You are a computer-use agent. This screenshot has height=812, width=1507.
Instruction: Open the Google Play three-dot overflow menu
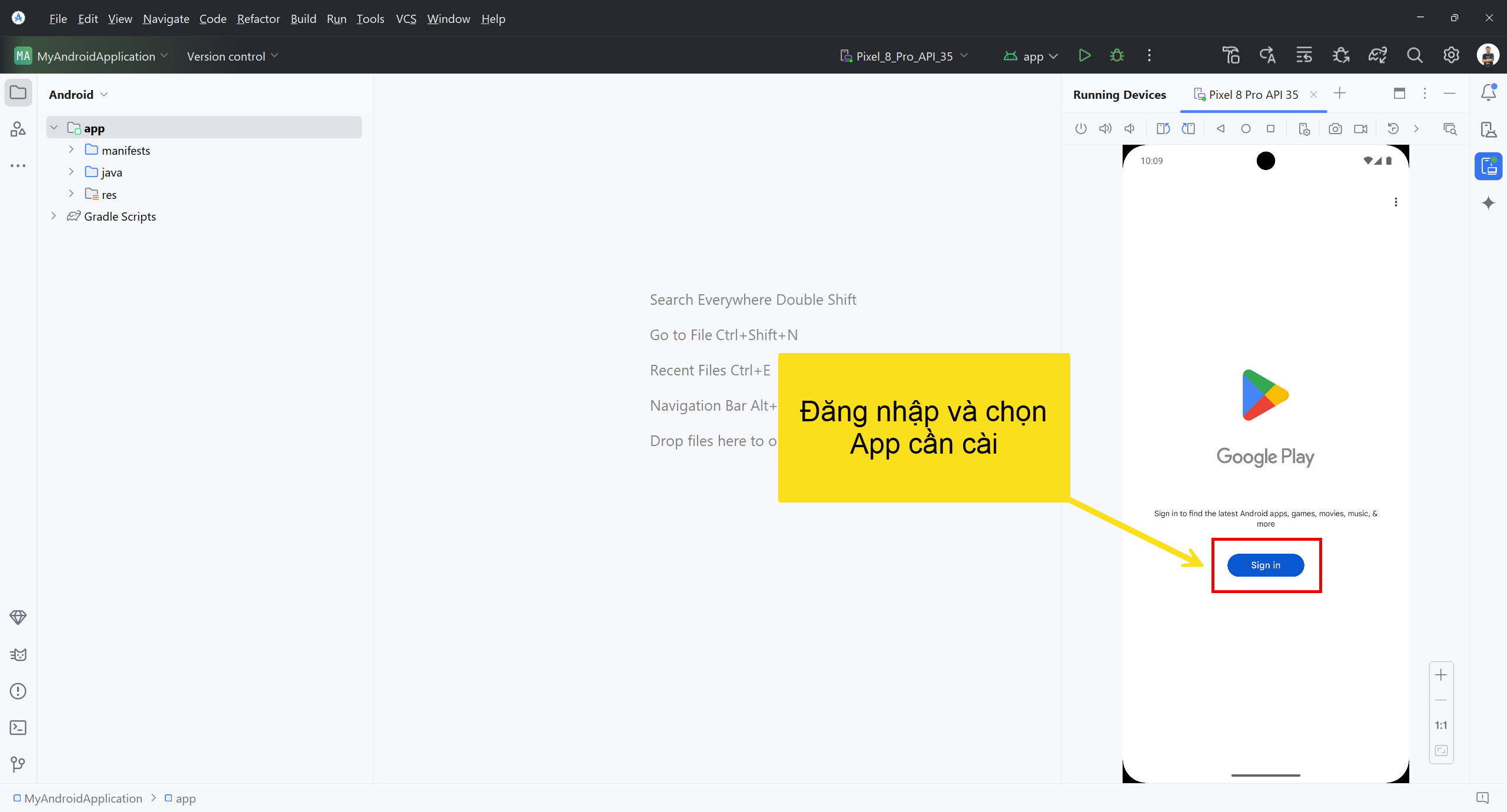click(x=1396, y=202)
